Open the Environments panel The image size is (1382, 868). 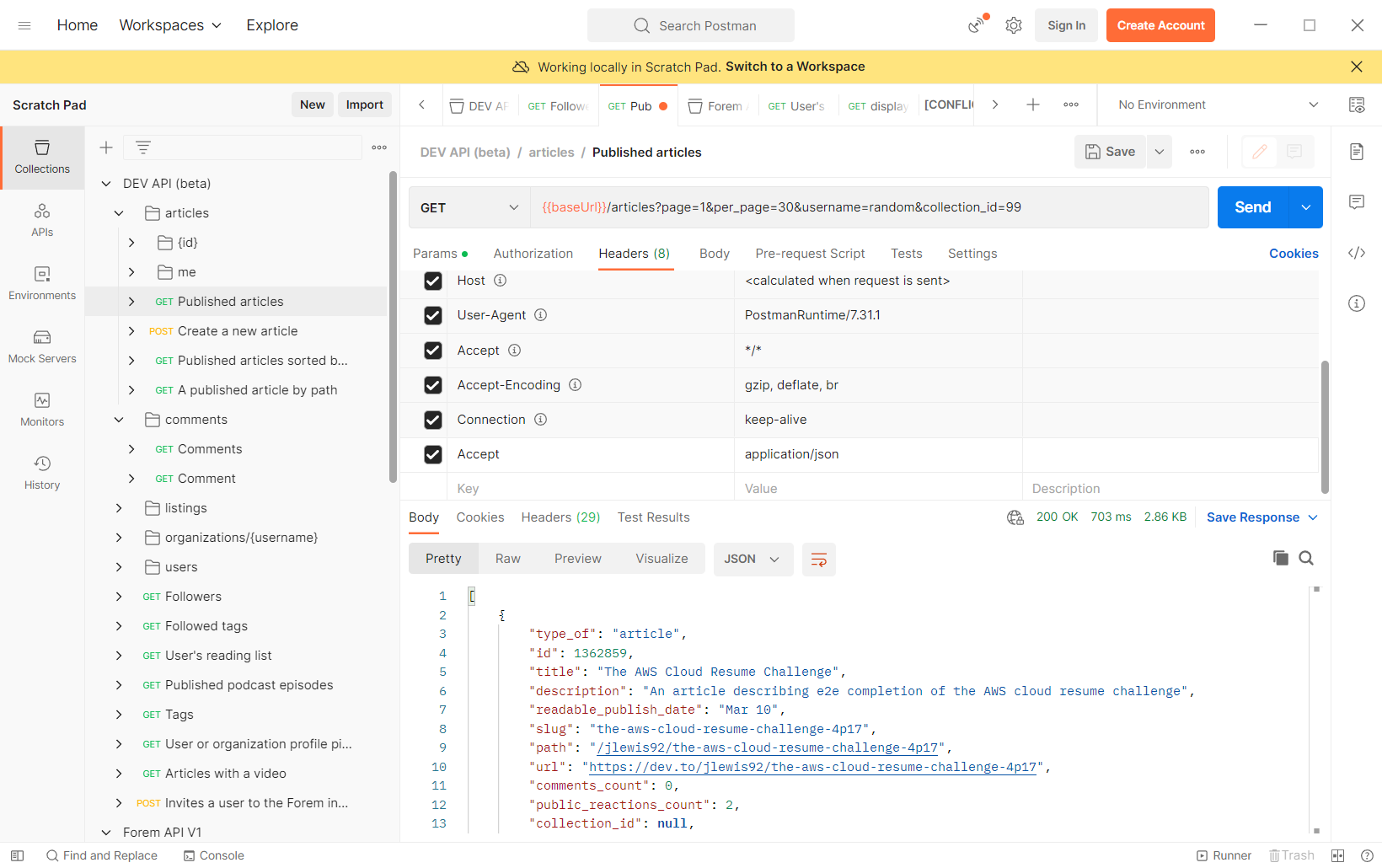(x=42, y=284)
